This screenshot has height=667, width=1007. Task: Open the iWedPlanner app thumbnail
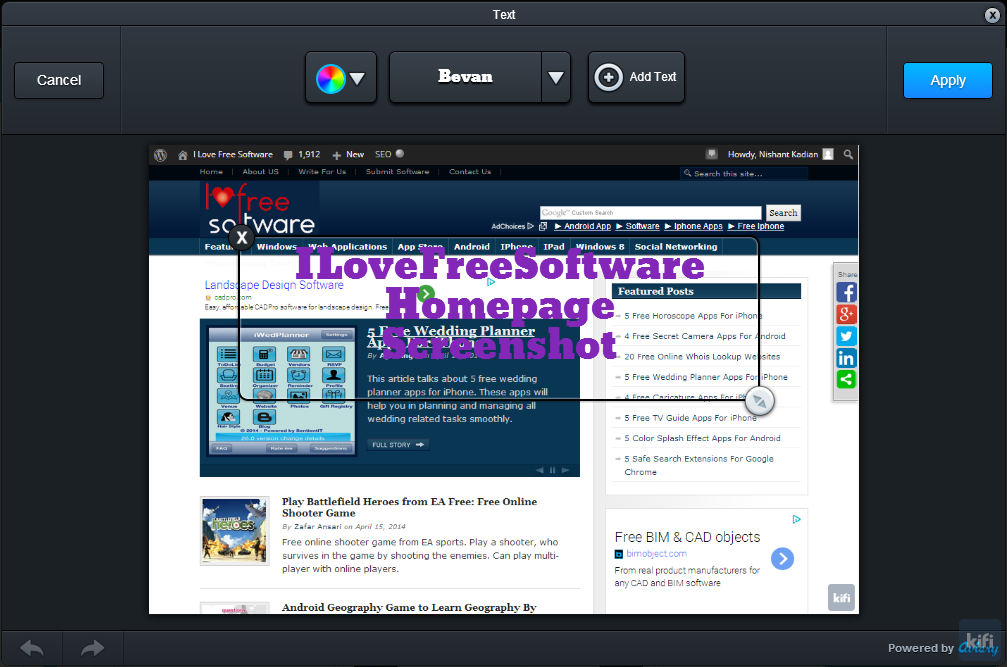click(x=282, y=392)
